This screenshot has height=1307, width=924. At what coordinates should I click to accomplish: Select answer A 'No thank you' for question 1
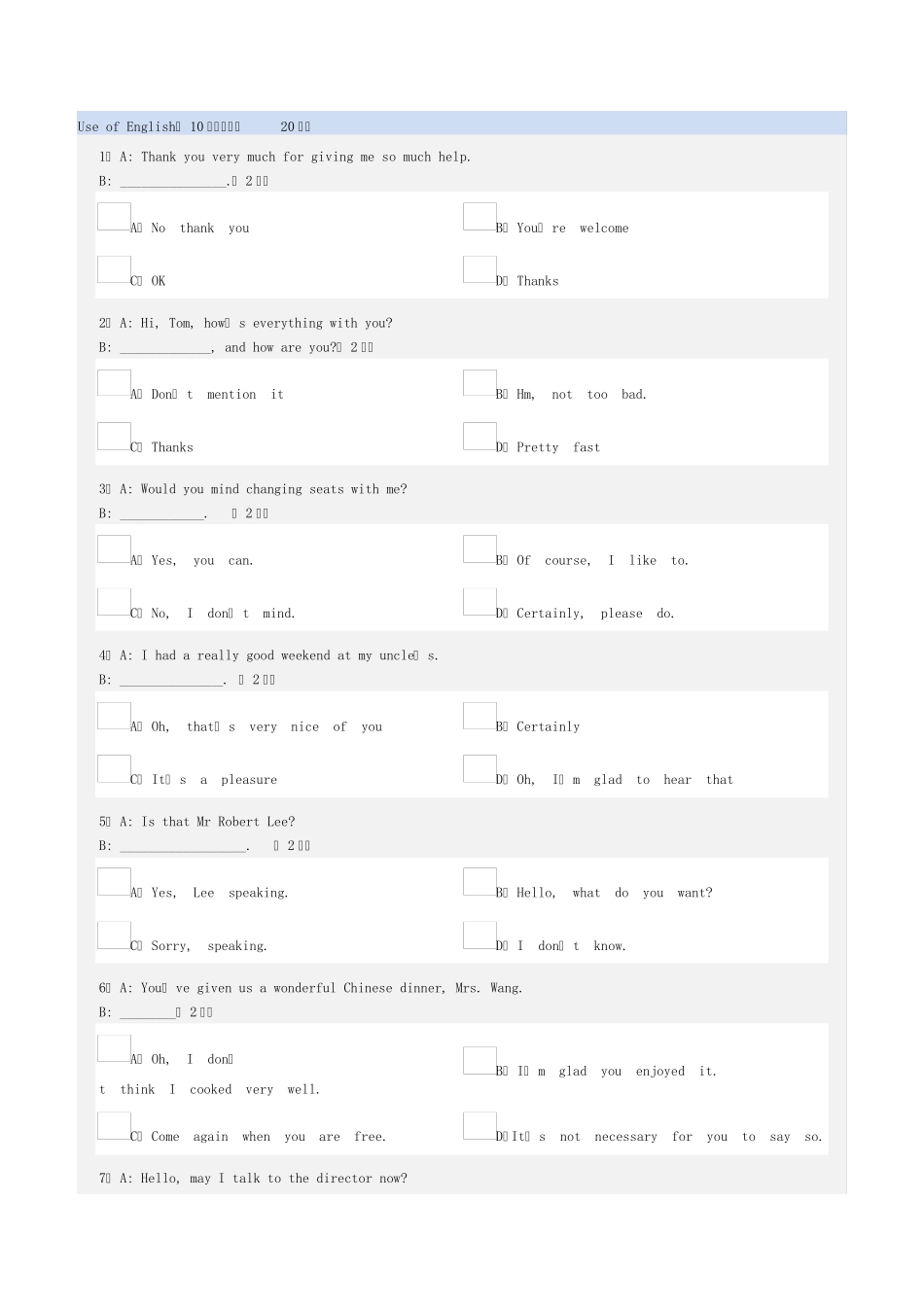point(114,217)
